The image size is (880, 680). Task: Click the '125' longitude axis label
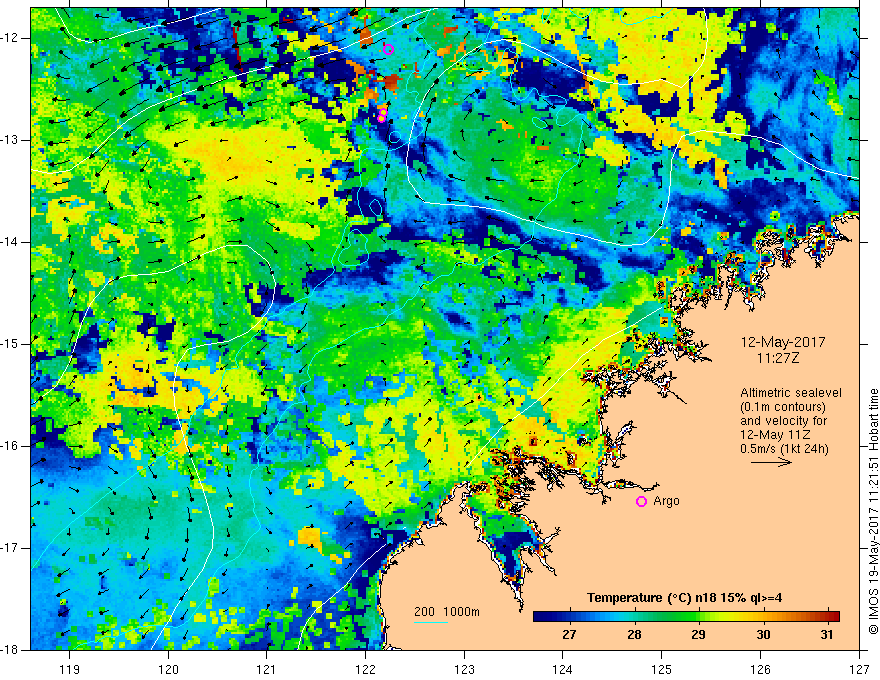click(661, 669)
